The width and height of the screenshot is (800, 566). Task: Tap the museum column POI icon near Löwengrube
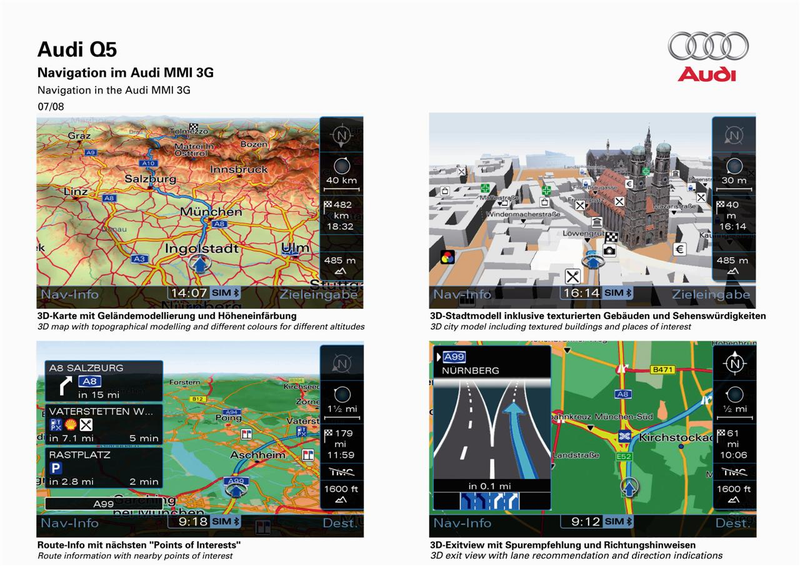pyautogui.click(x=596, y=223)
